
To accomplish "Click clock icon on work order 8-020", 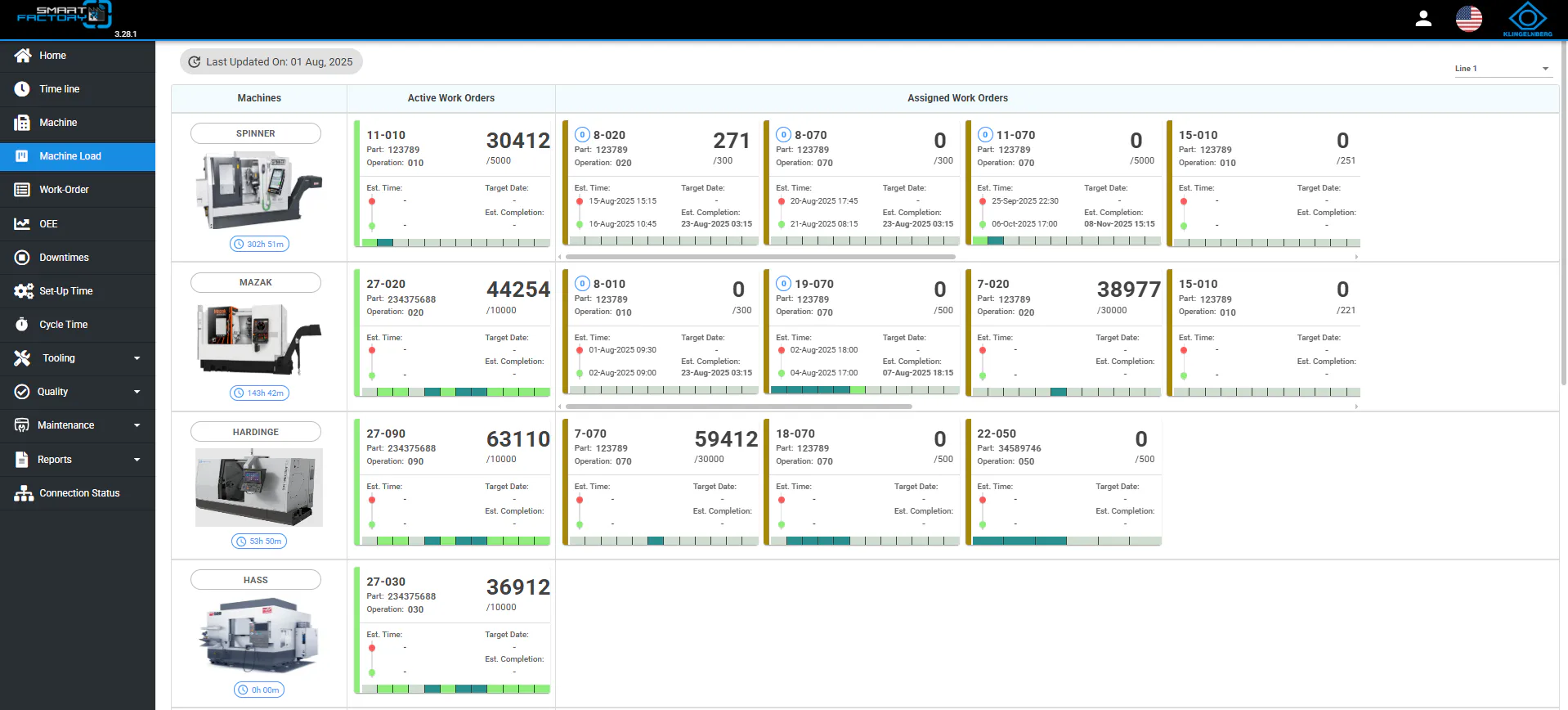I will click(x=582, y=135).
